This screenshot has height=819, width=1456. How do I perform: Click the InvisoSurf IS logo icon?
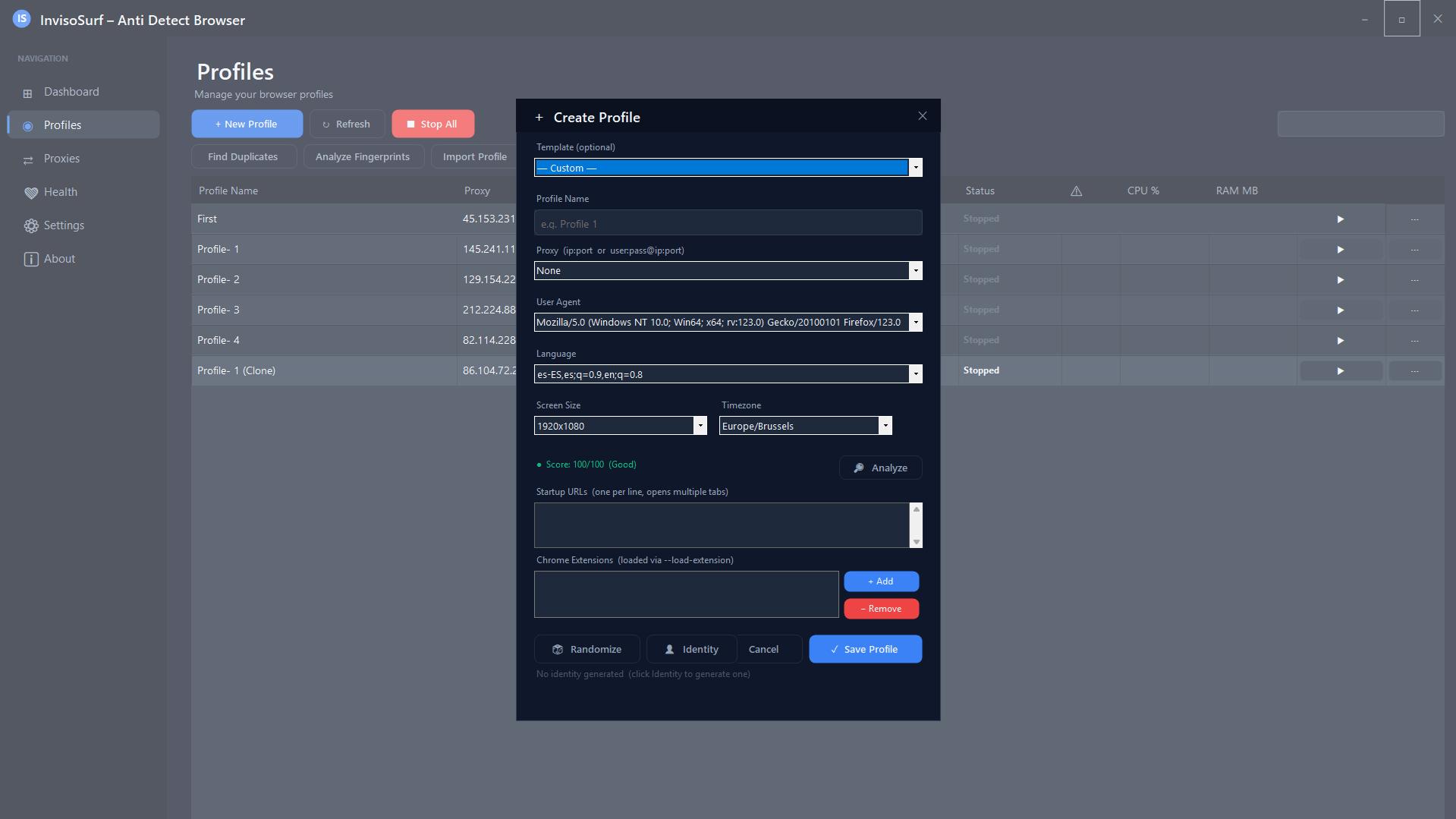coord(21,19)
